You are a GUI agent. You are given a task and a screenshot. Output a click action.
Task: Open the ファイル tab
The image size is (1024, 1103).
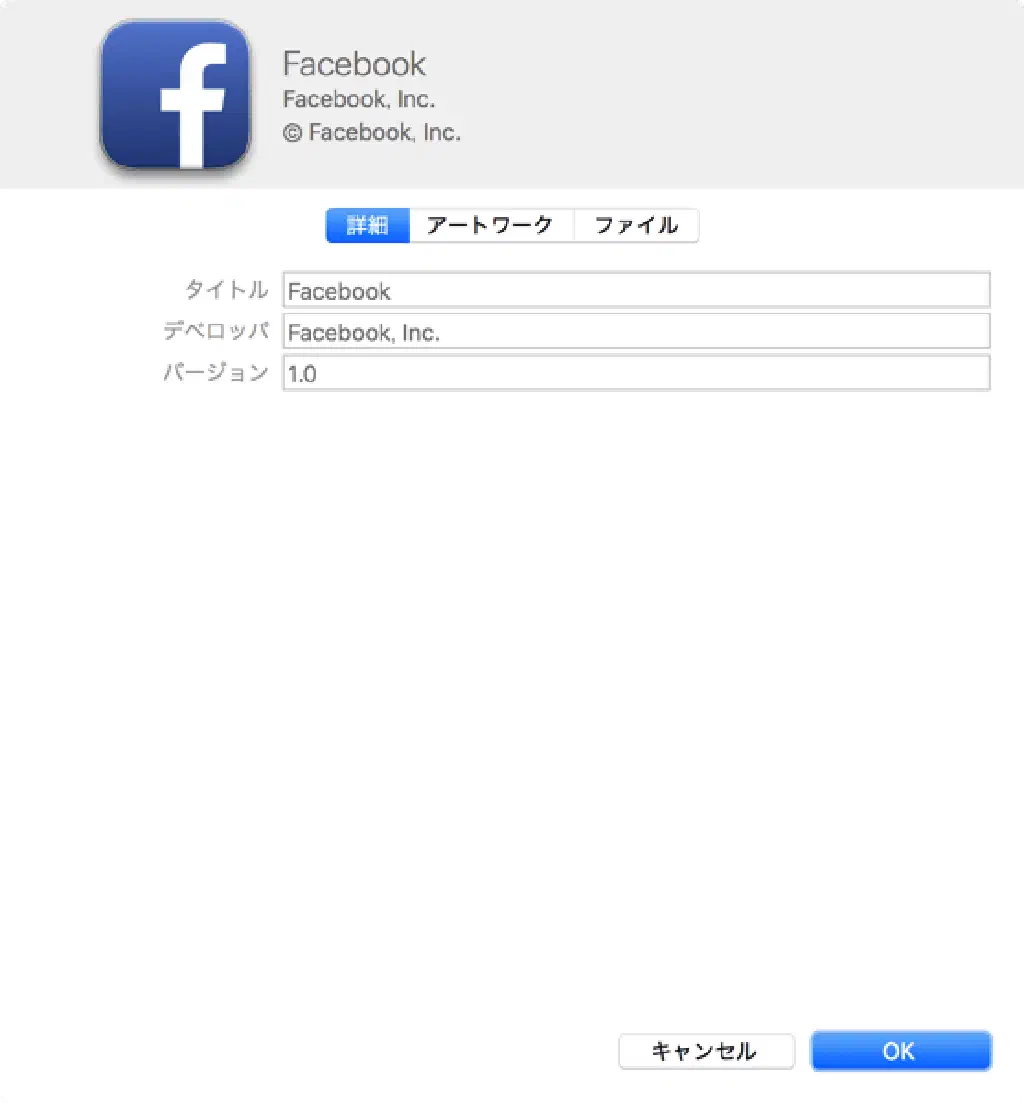(636, 225)
